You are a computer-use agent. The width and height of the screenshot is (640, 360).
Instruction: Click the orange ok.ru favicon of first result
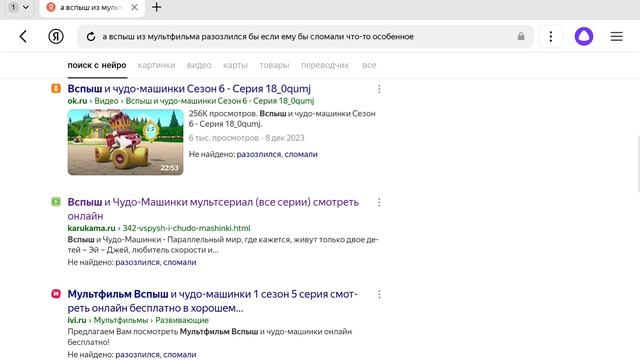click(x=56, y=89)
